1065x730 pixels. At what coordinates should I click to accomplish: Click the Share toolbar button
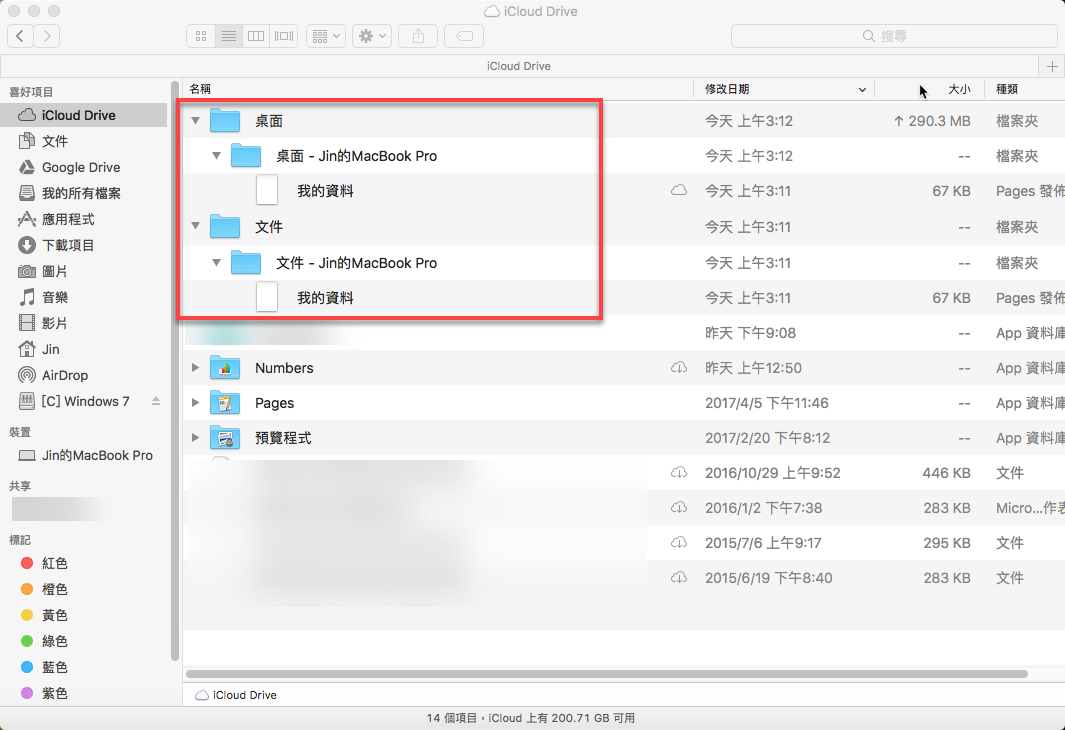[418, 36]
